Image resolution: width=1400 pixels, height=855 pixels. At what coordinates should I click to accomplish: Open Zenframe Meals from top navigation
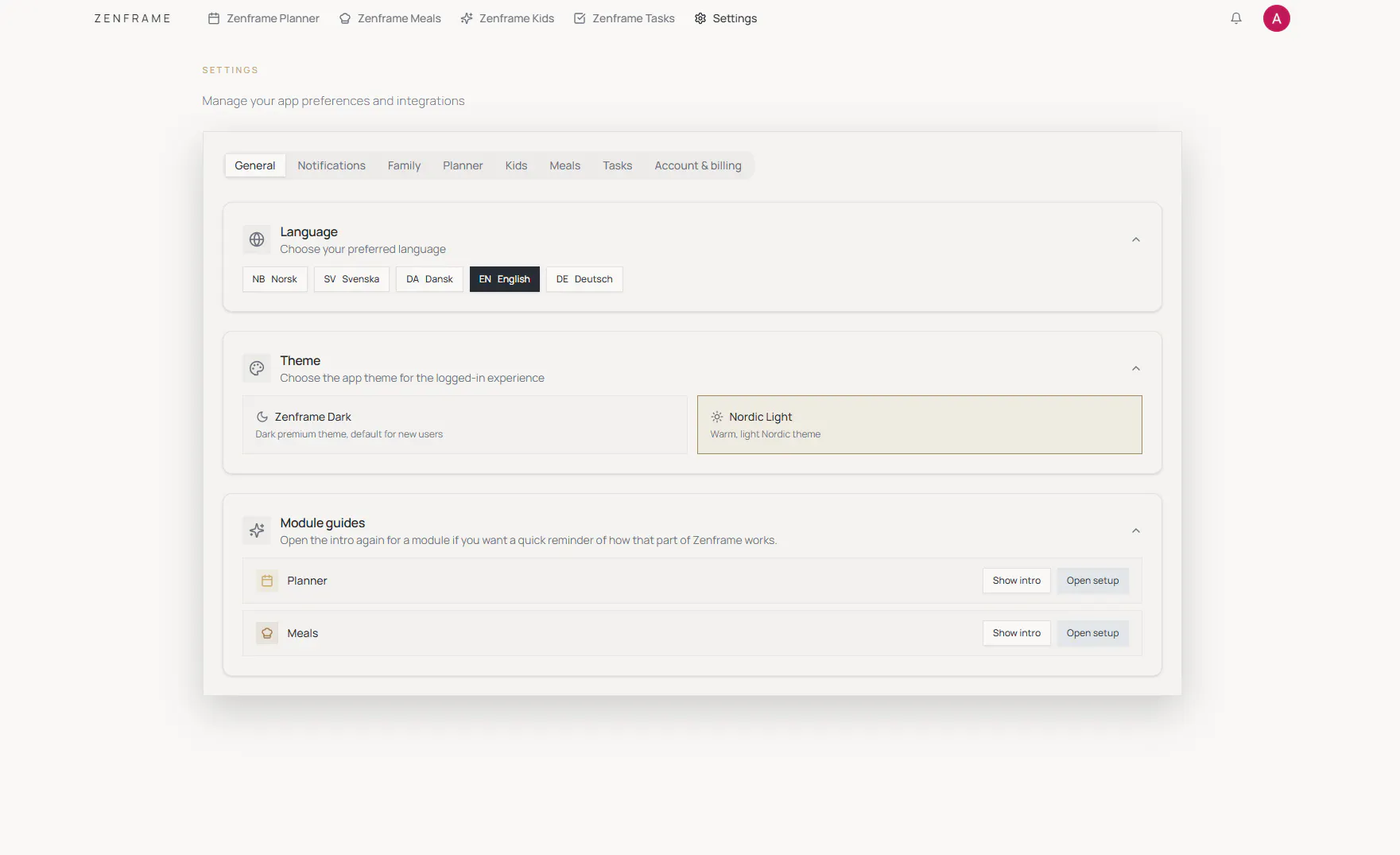[390, 18]
